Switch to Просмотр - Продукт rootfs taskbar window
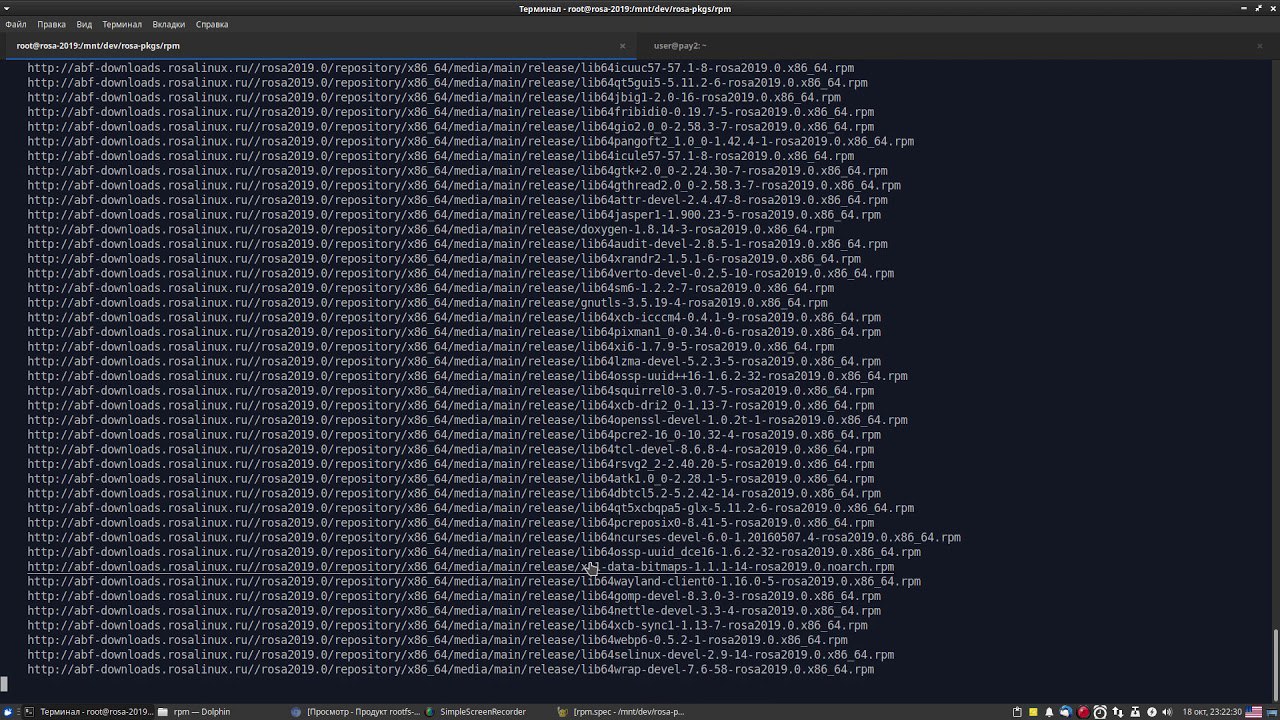Viewport: 1280px width, 720px height. [x=356, y=712]
